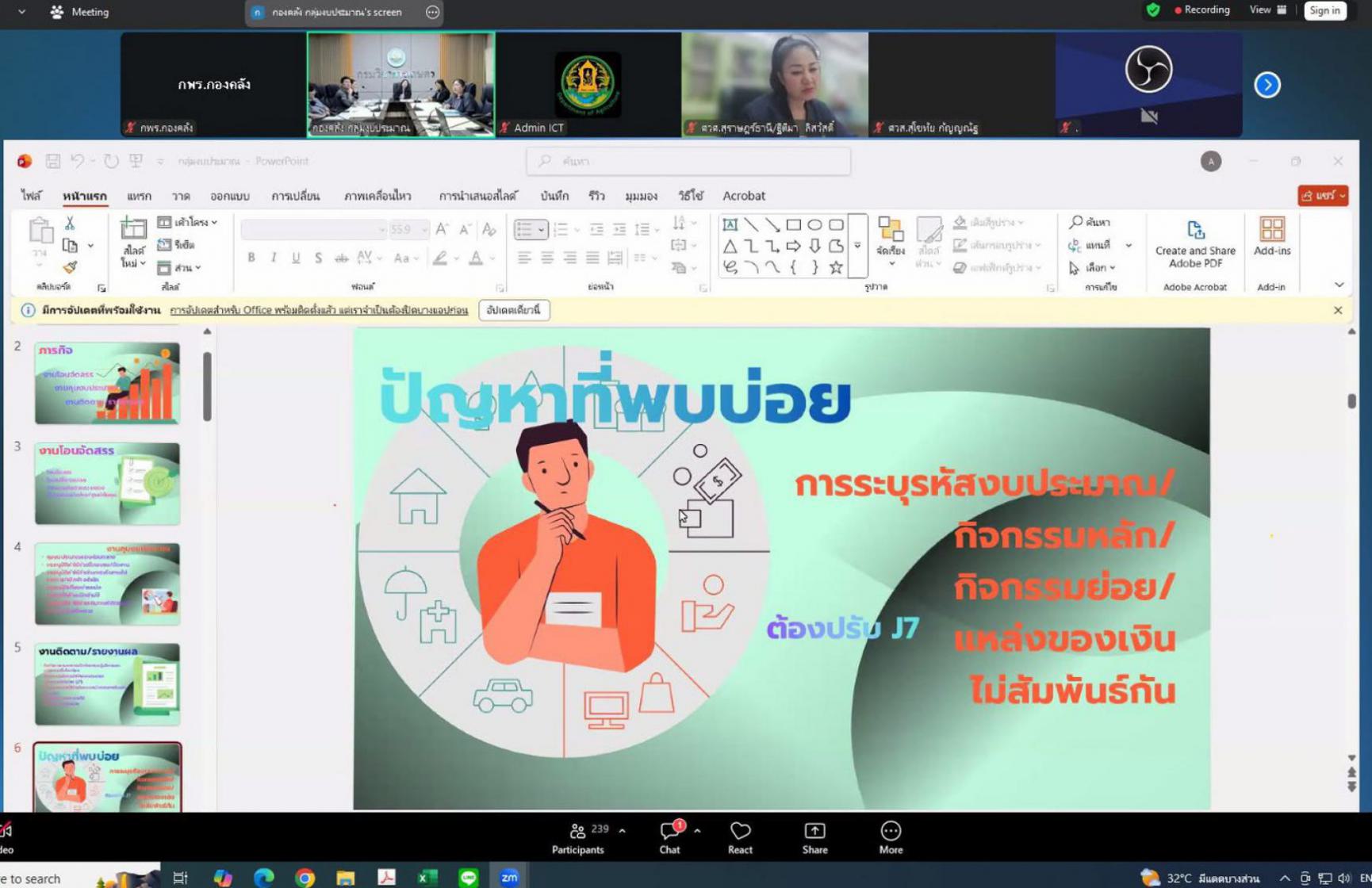Toggle Bold formatting in ribbon
This screenshot has width=1372, height=888.
click(x=251, y=258)
